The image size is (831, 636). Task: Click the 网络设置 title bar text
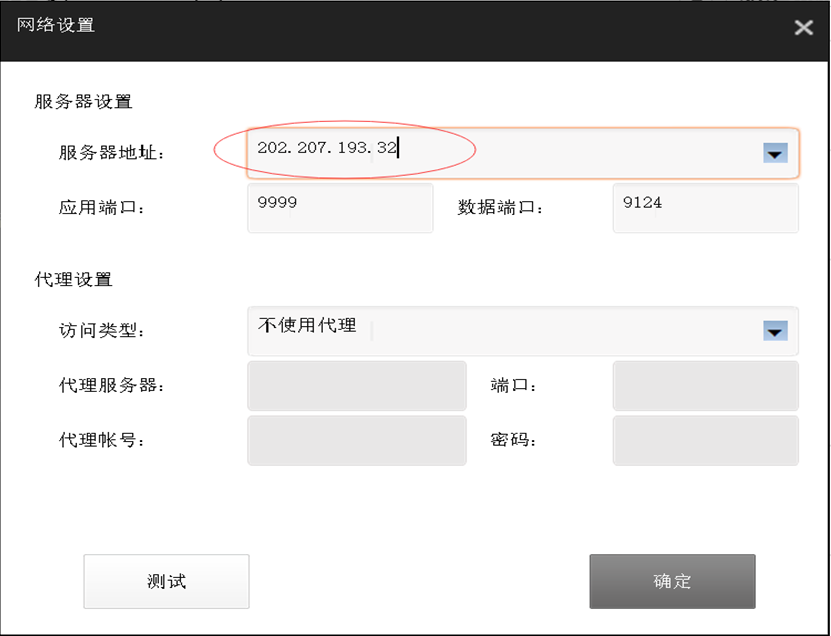[x=56, y=25]
